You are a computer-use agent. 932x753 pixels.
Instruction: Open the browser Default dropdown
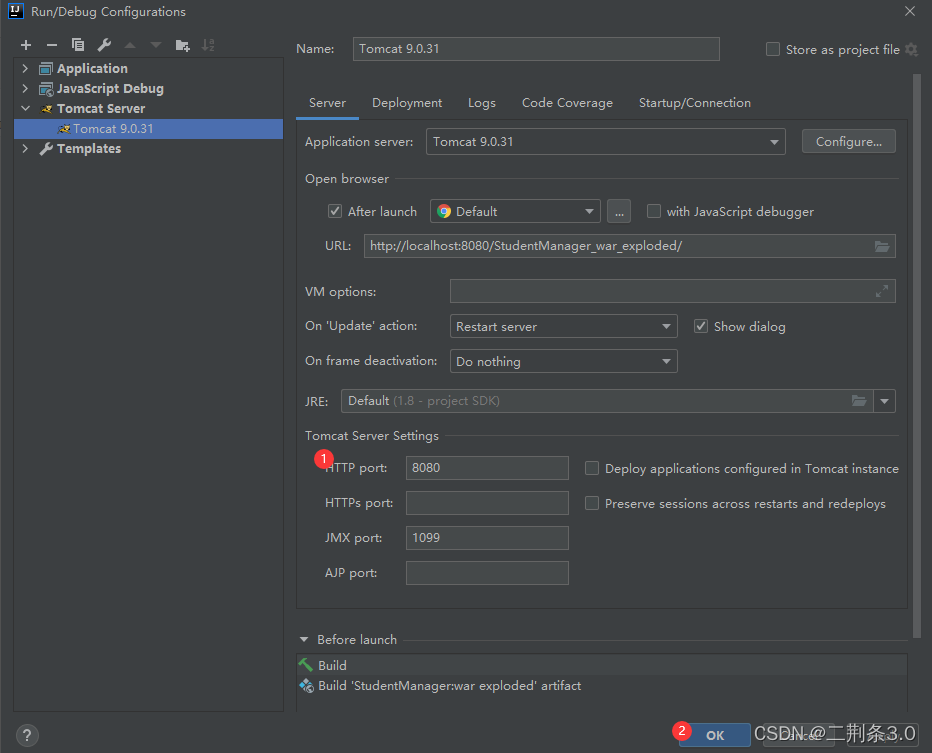tap(515, 212)
